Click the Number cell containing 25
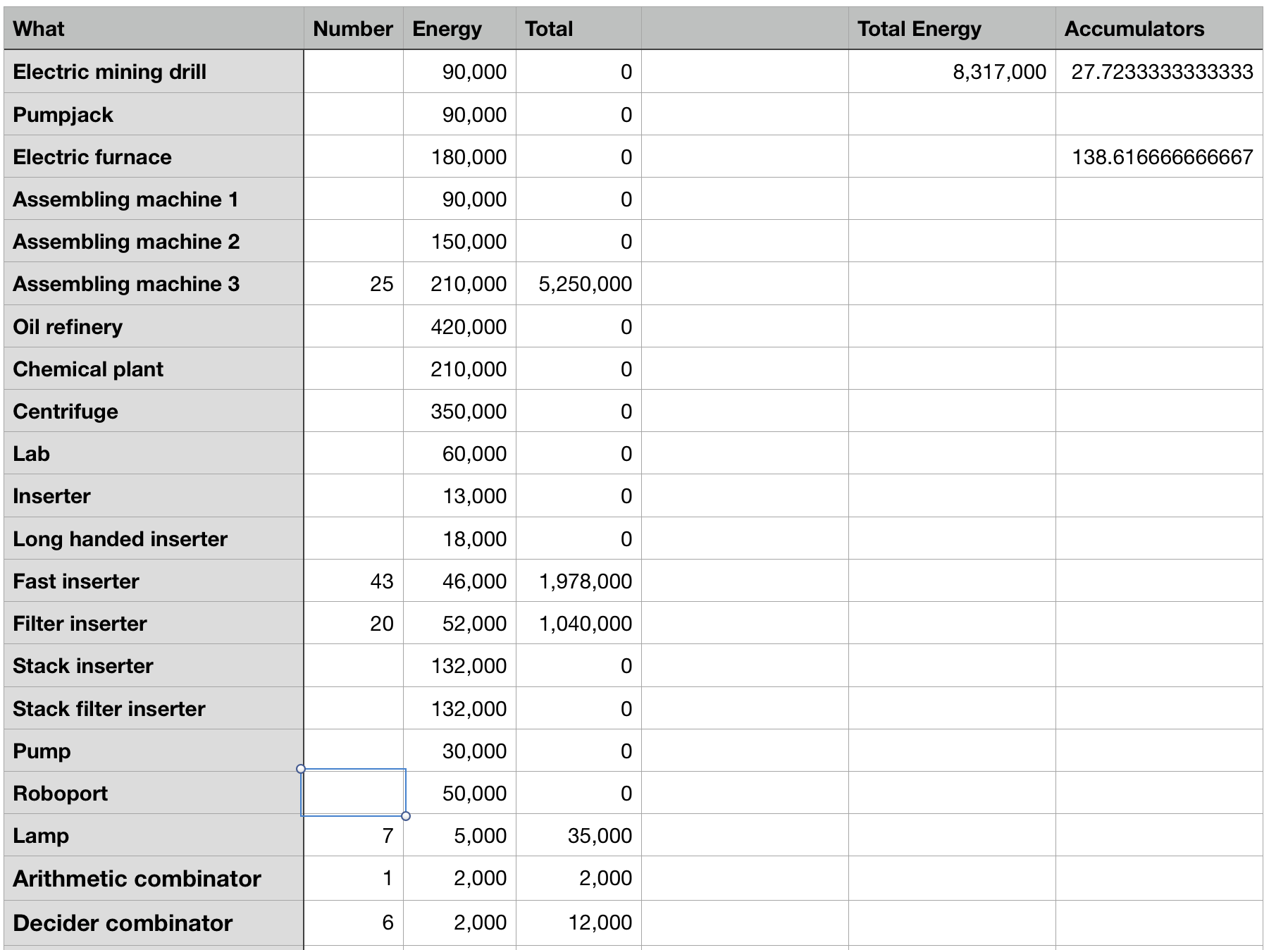 pos(353,284)
